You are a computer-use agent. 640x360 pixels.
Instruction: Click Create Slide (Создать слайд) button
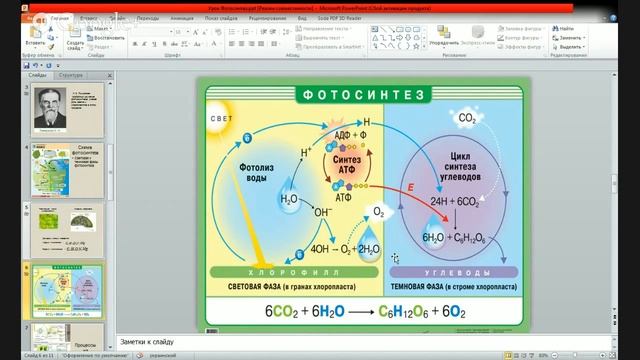pyautogui.click(x=75, y=38)
